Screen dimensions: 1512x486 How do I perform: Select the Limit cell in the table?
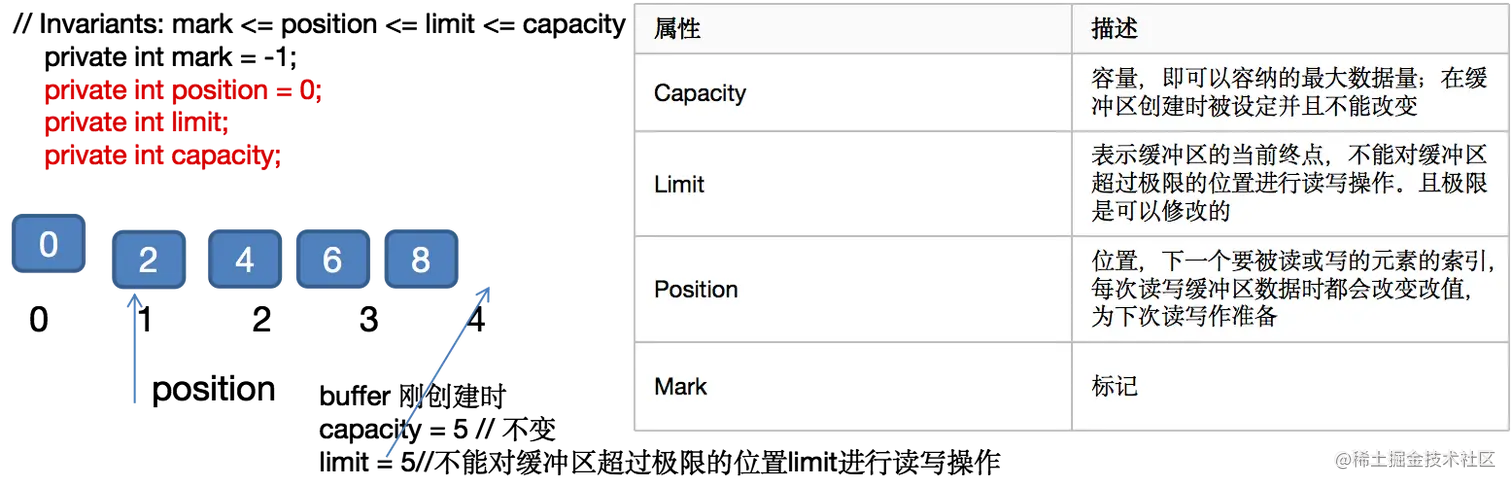point(853,184)
